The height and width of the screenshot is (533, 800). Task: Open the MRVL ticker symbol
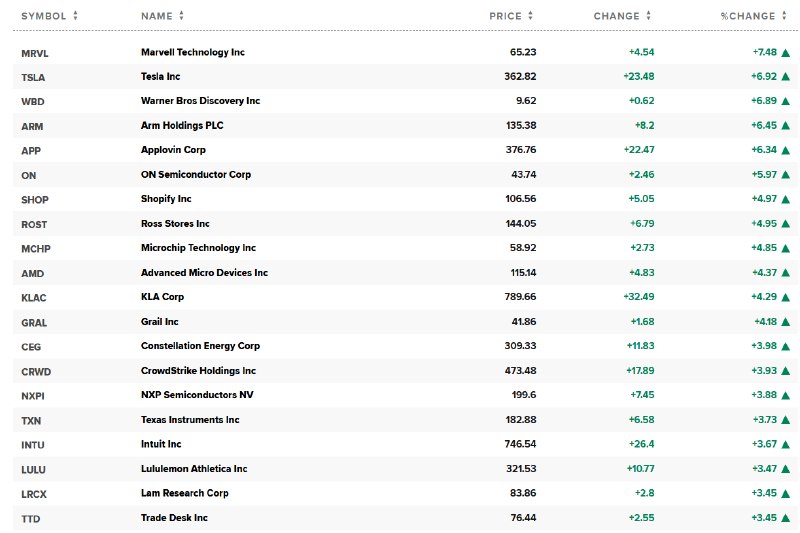tap(35, 54)
